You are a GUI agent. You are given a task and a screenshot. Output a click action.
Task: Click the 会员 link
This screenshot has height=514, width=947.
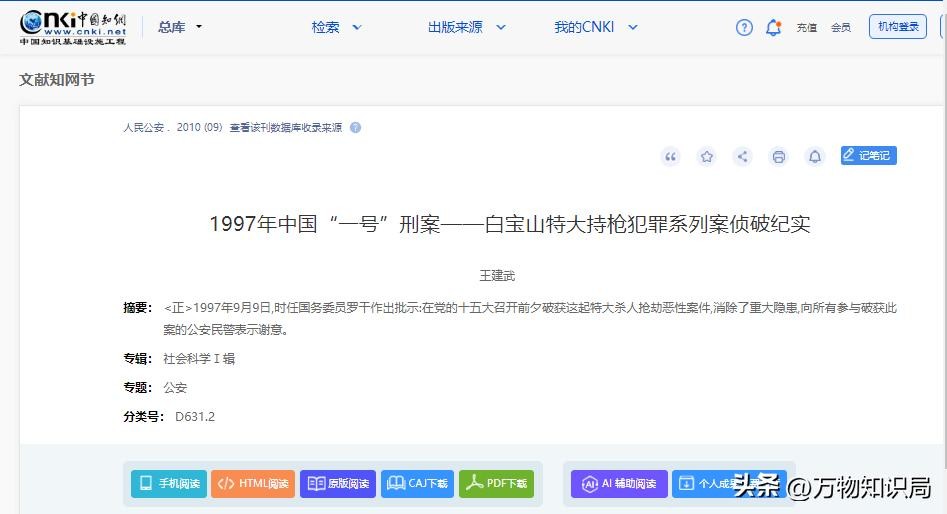[x=841, y=28]
